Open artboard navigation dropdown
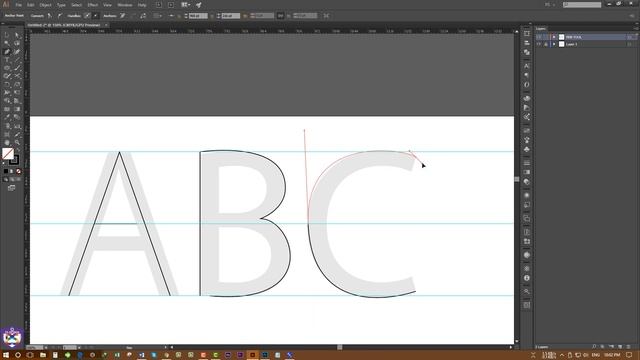This screenshot has width=640, height=360. click(79, 347)
